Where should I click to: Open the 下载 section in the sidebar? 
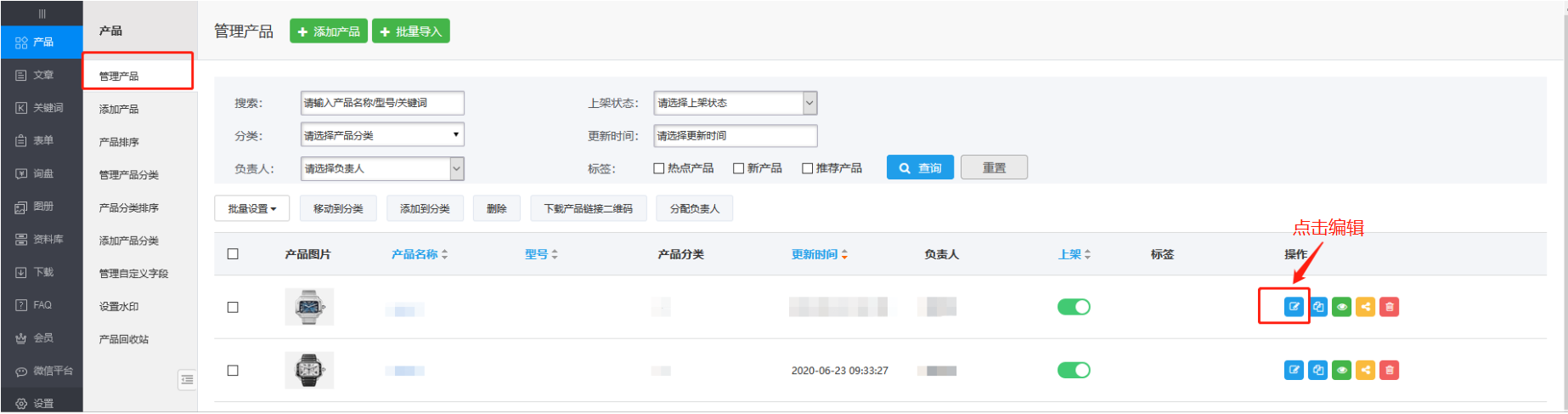pyautogui.click(x=42, y=272)
